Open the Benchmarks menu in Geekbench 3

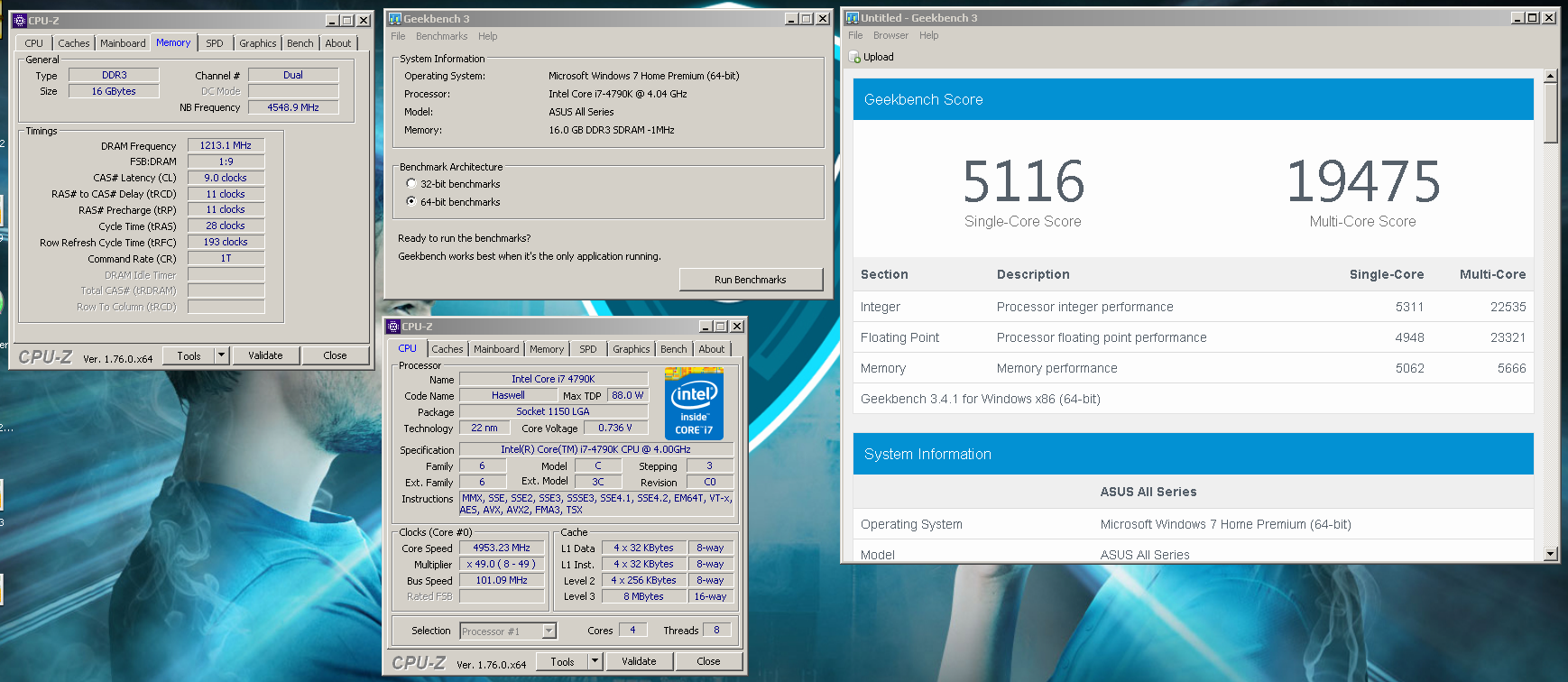(x=442, y=36)
